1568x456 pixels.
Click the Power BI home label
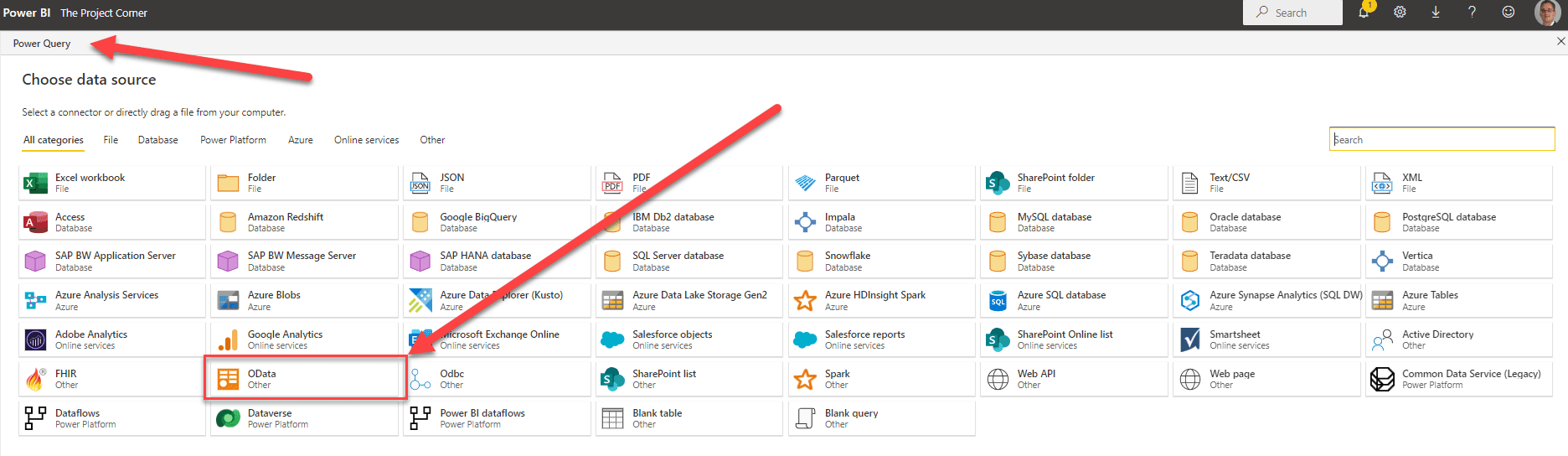[x=27, y=13]
